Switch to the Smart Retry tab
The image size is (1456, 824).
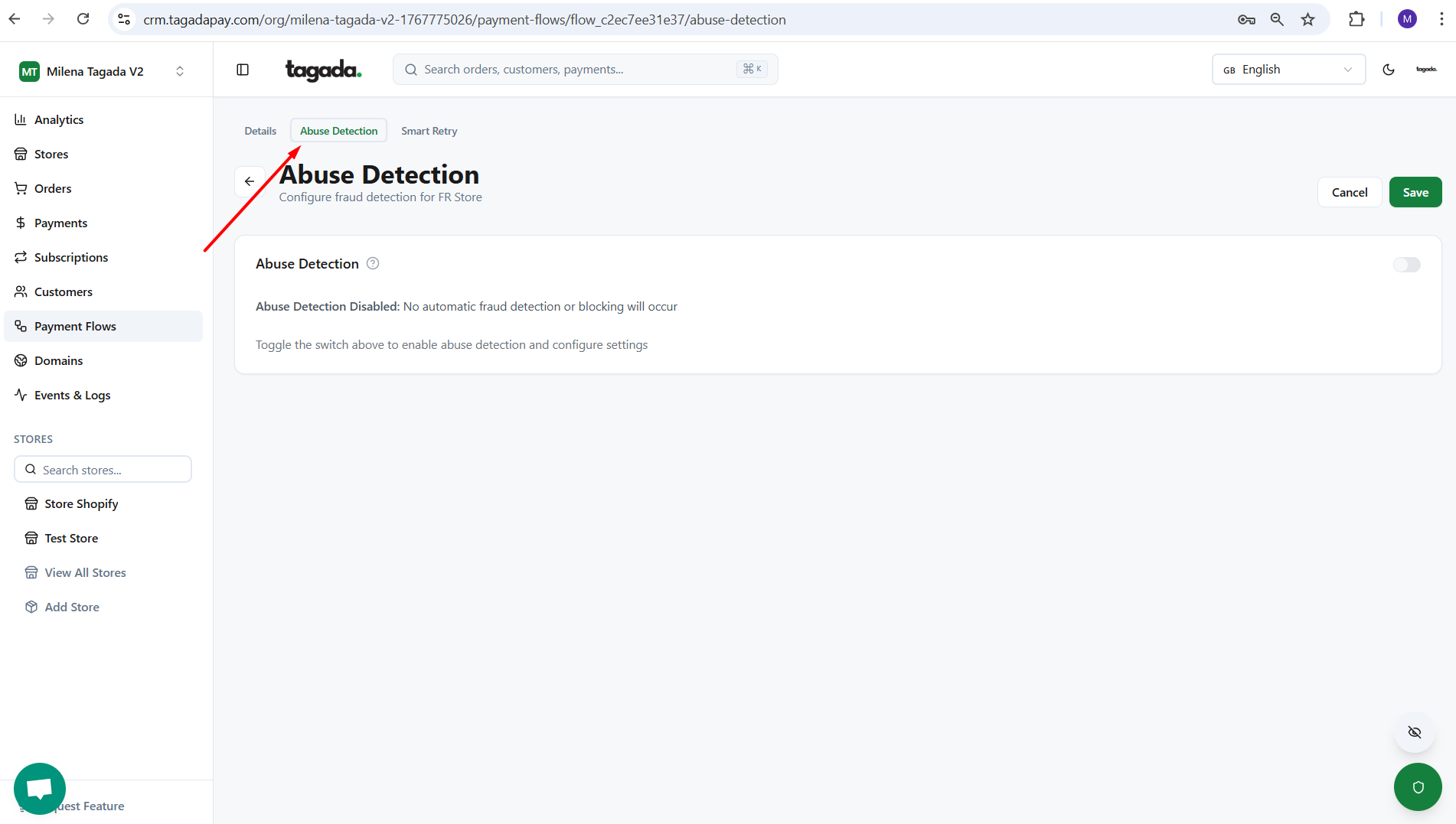click(x=429, y=131)
